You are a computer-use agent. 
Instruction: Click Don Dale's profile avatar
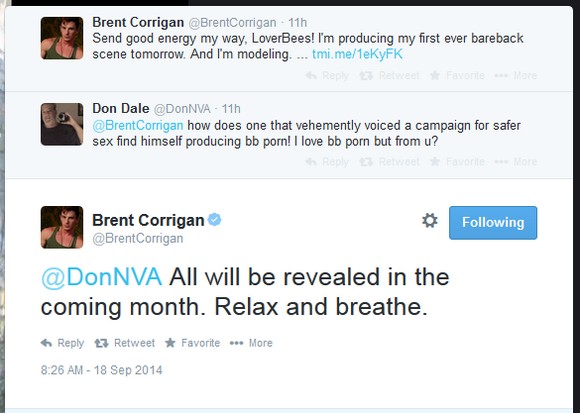click(x=62, y=124)
